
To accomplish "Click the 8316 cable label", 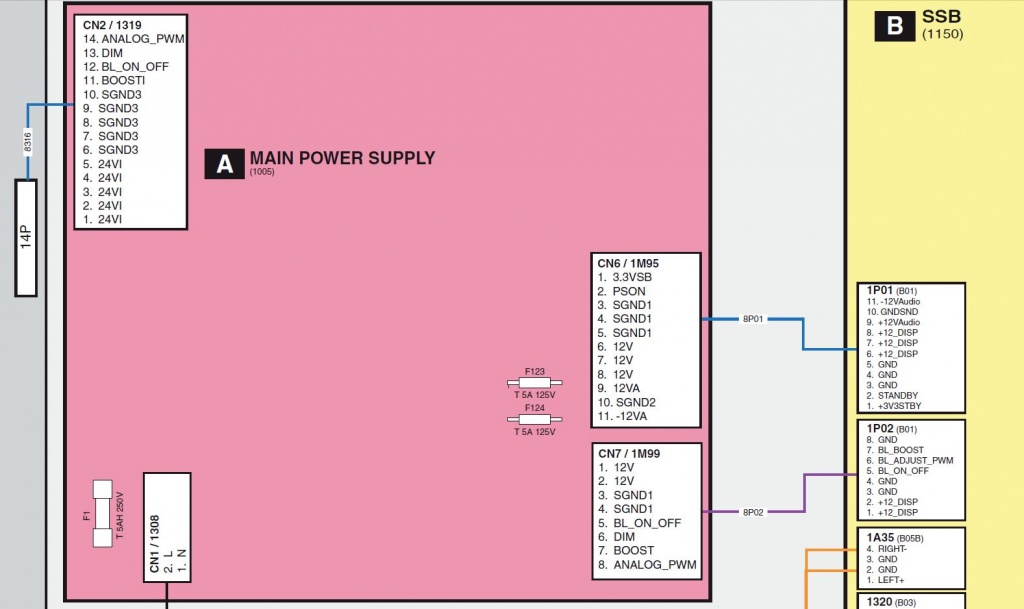I will click(28, 142).
